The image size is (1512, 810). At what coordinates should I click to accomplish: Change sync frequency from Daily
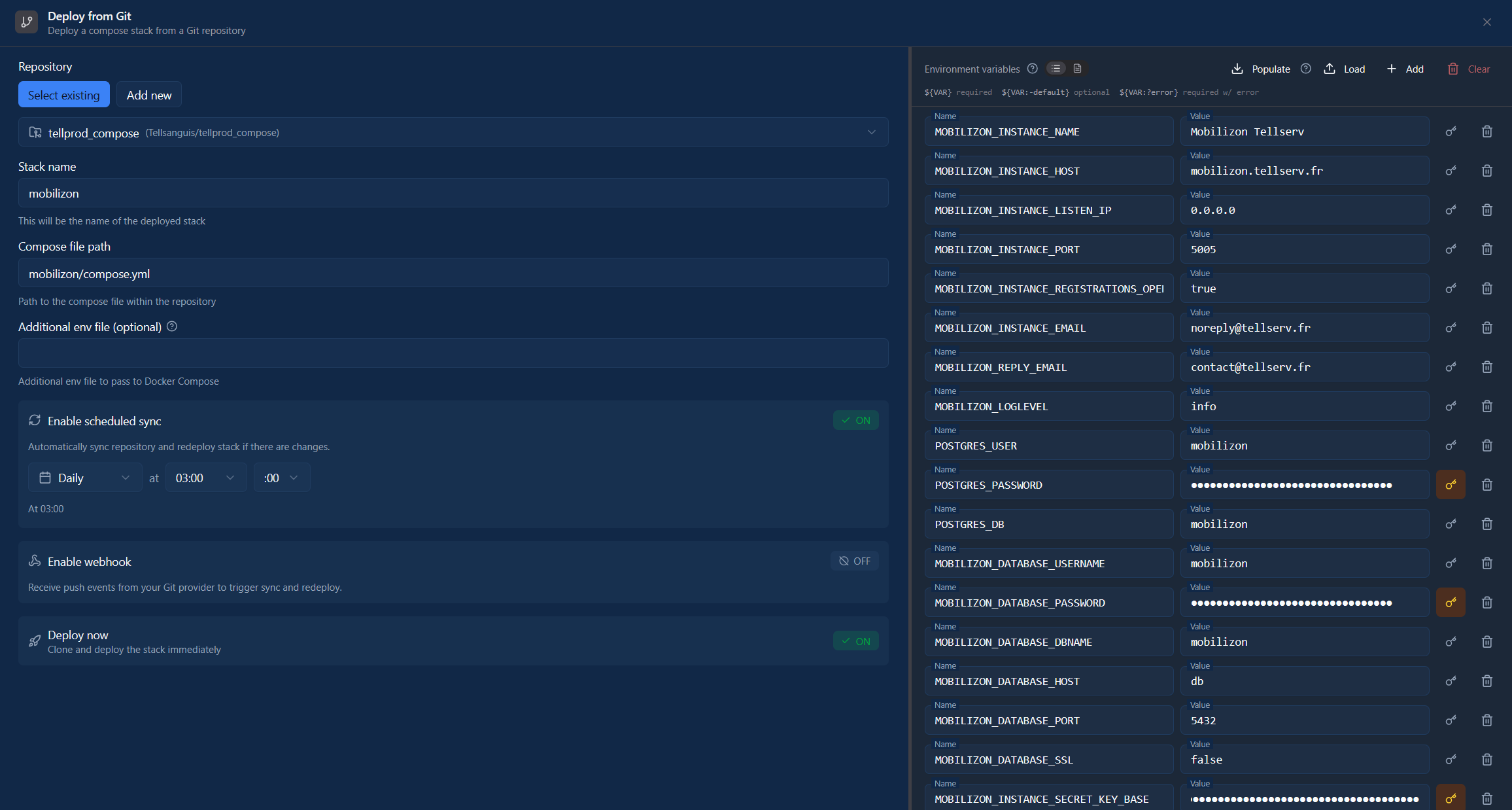[84, 478]
